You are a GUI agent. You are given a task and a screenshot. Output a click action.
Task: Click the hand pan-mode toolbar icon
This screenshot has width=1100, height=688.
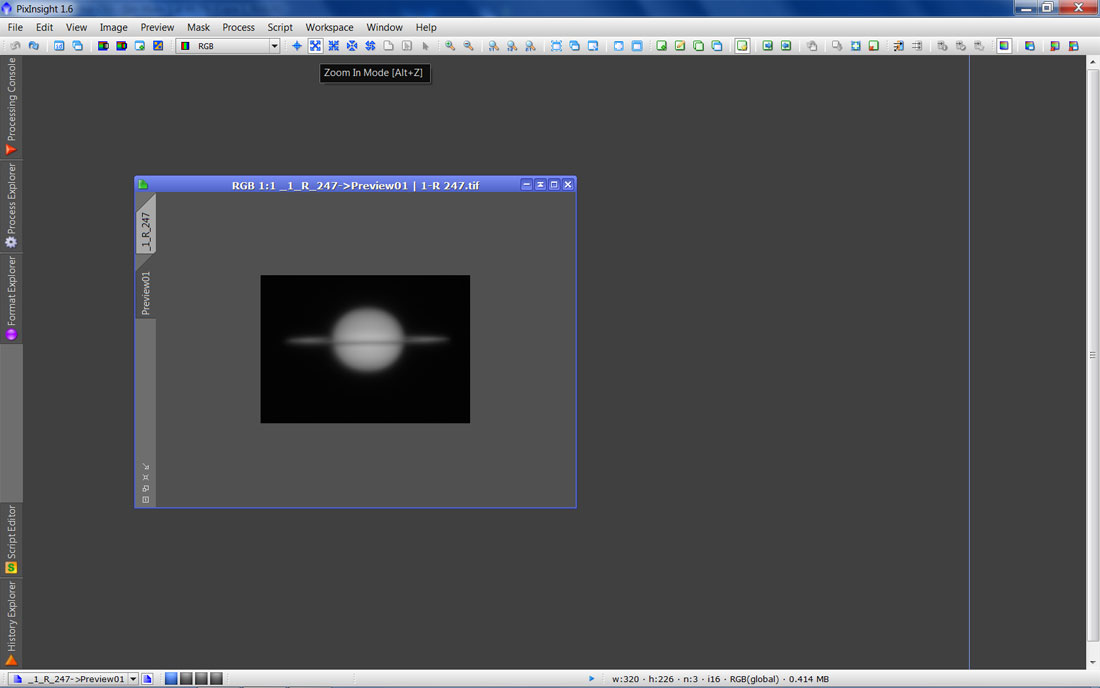(812, 46)
